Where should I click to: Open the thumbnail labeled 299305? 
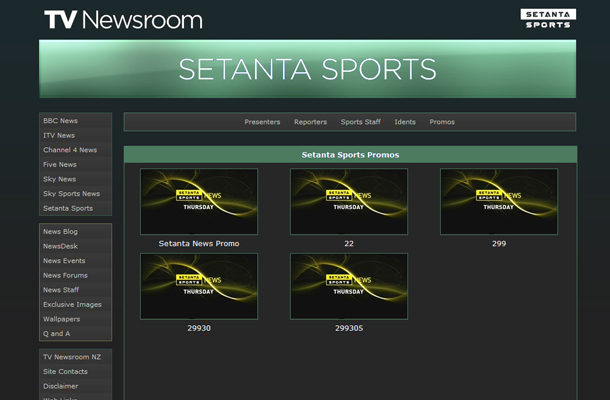point(349,286)
